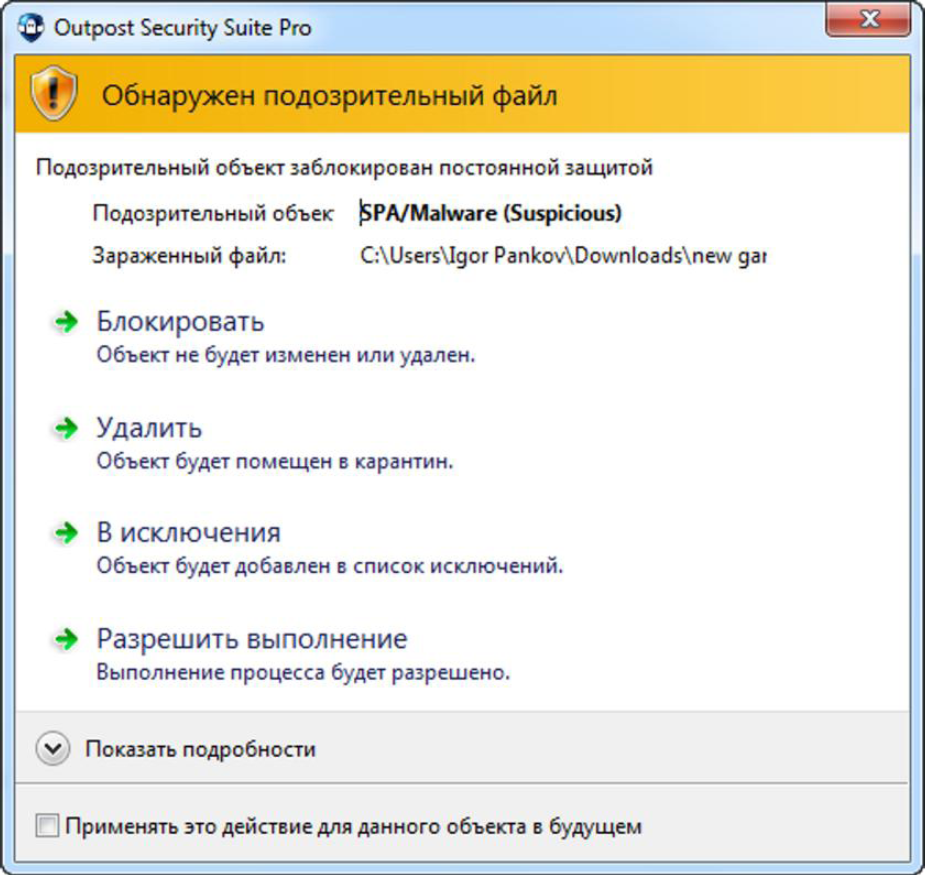Expand Показать подробности chevron
The height and width of the screenshot is (875, 925).
coord(53,749)
